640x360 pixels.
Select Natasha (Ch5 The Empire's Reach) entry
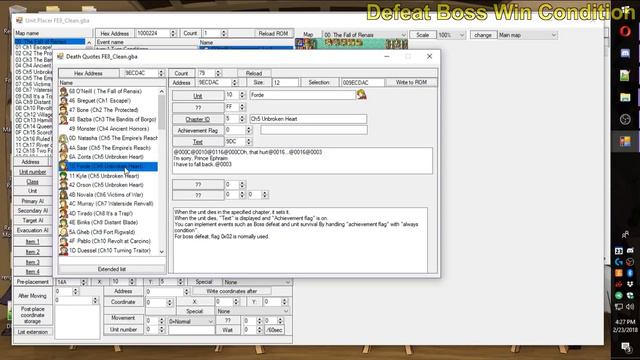109,138
